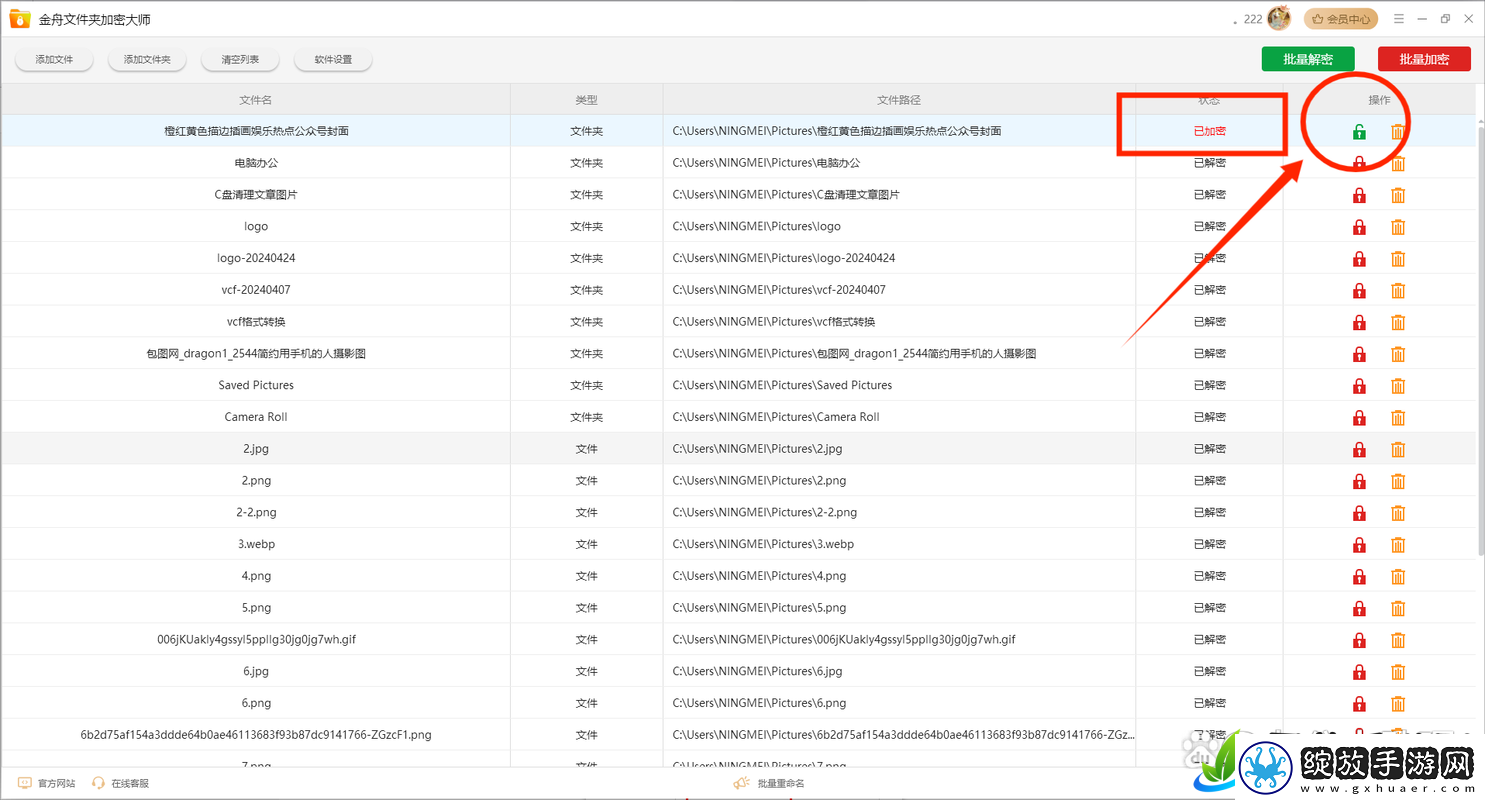The height and width of the screenshot is (800, 1485).
Task: Click the 批量重命名 link at bottom
Action: point(781,784)
